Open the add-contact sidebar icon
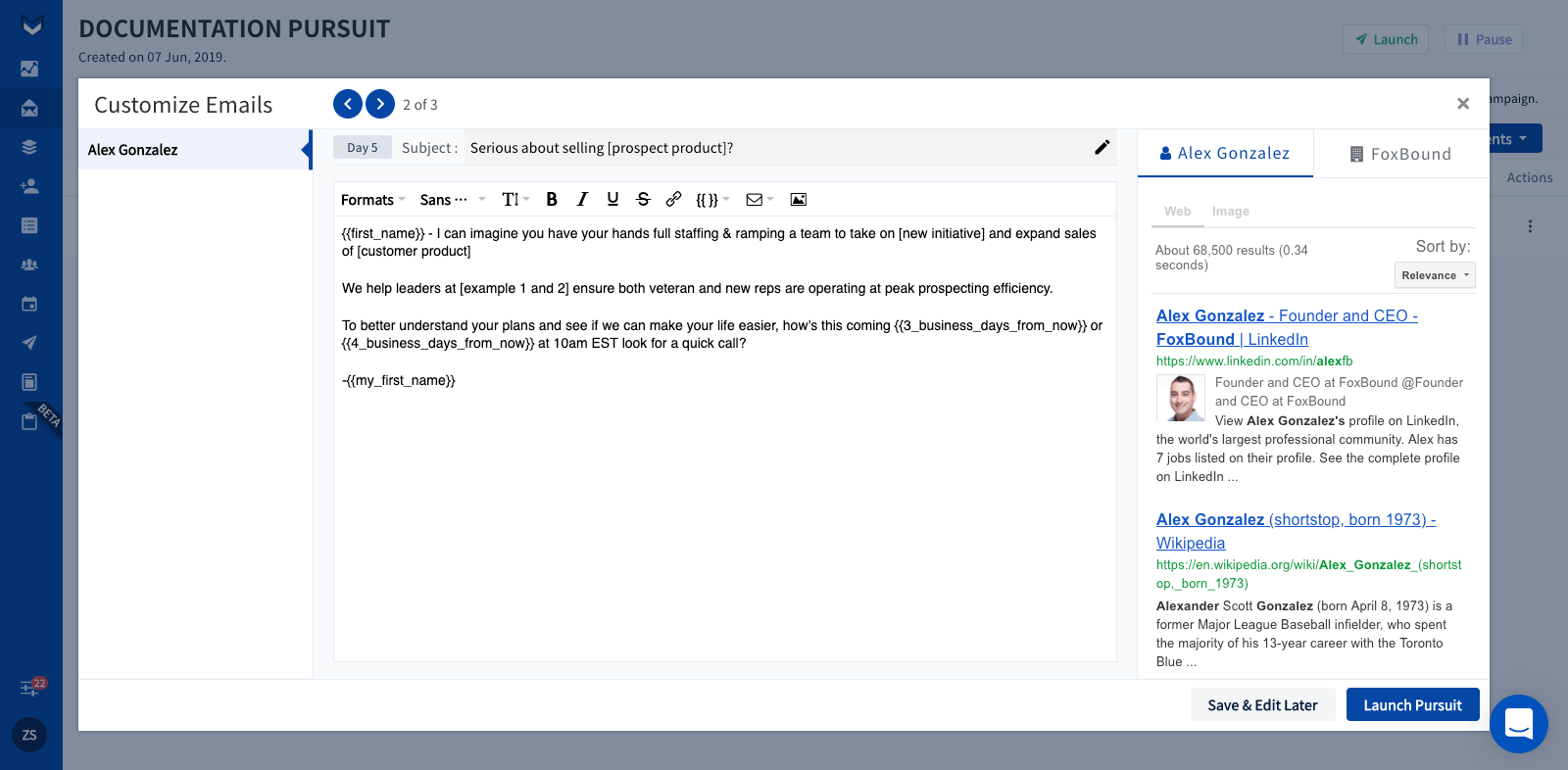The height and width of the screenshot is (770, 1568). tap(29, 186)
